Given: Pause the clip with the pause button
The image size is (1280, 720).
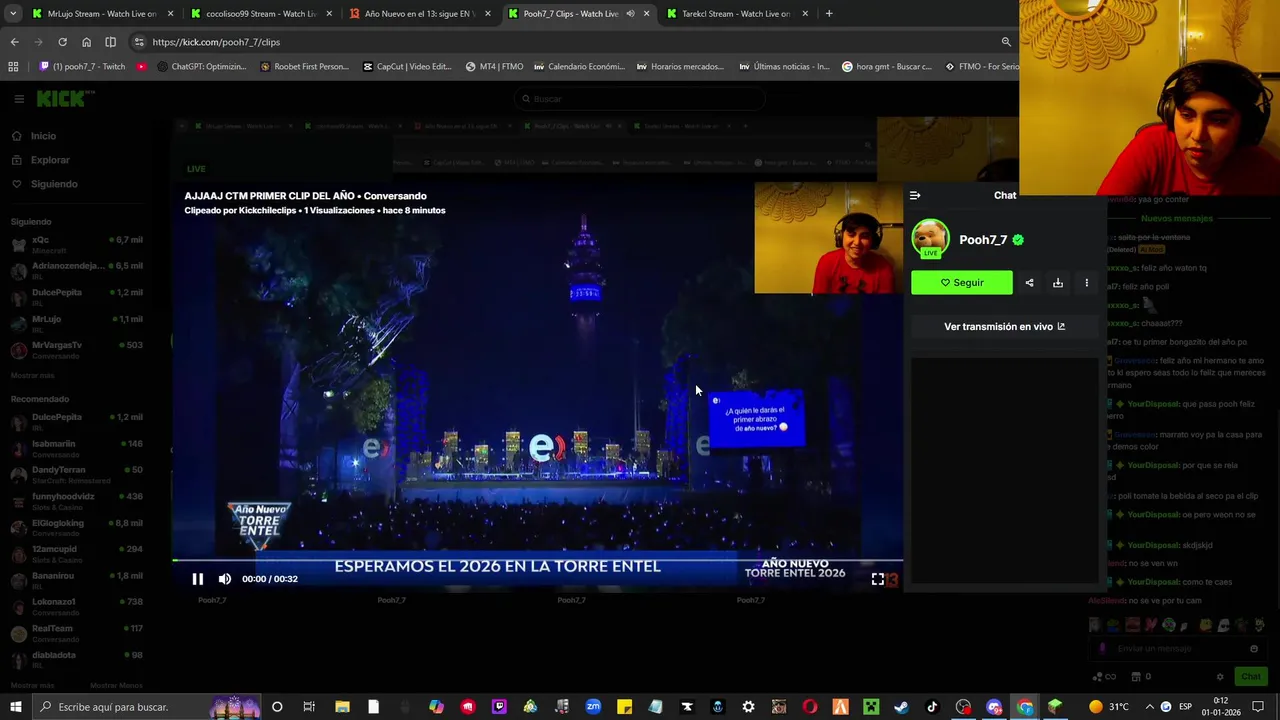Looking at the screenshot, I should click(x=198, y=579).
